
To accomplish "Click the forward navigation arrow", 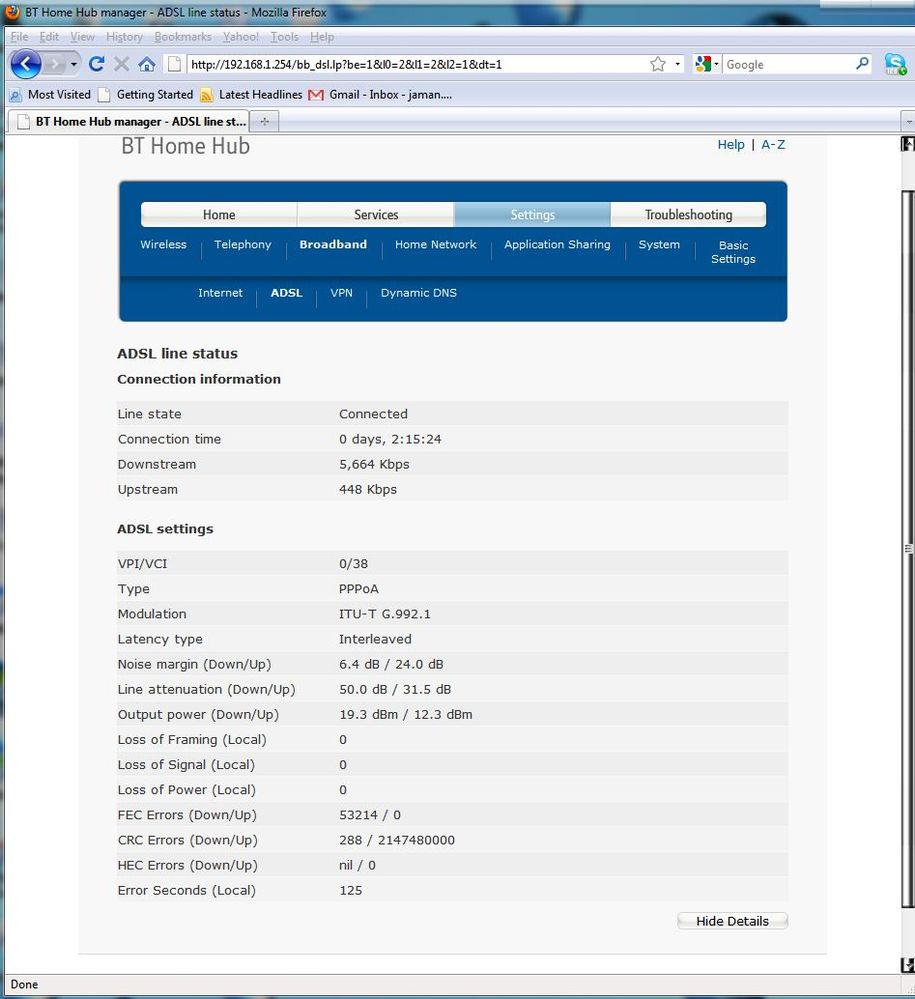I will click(56, 64).
